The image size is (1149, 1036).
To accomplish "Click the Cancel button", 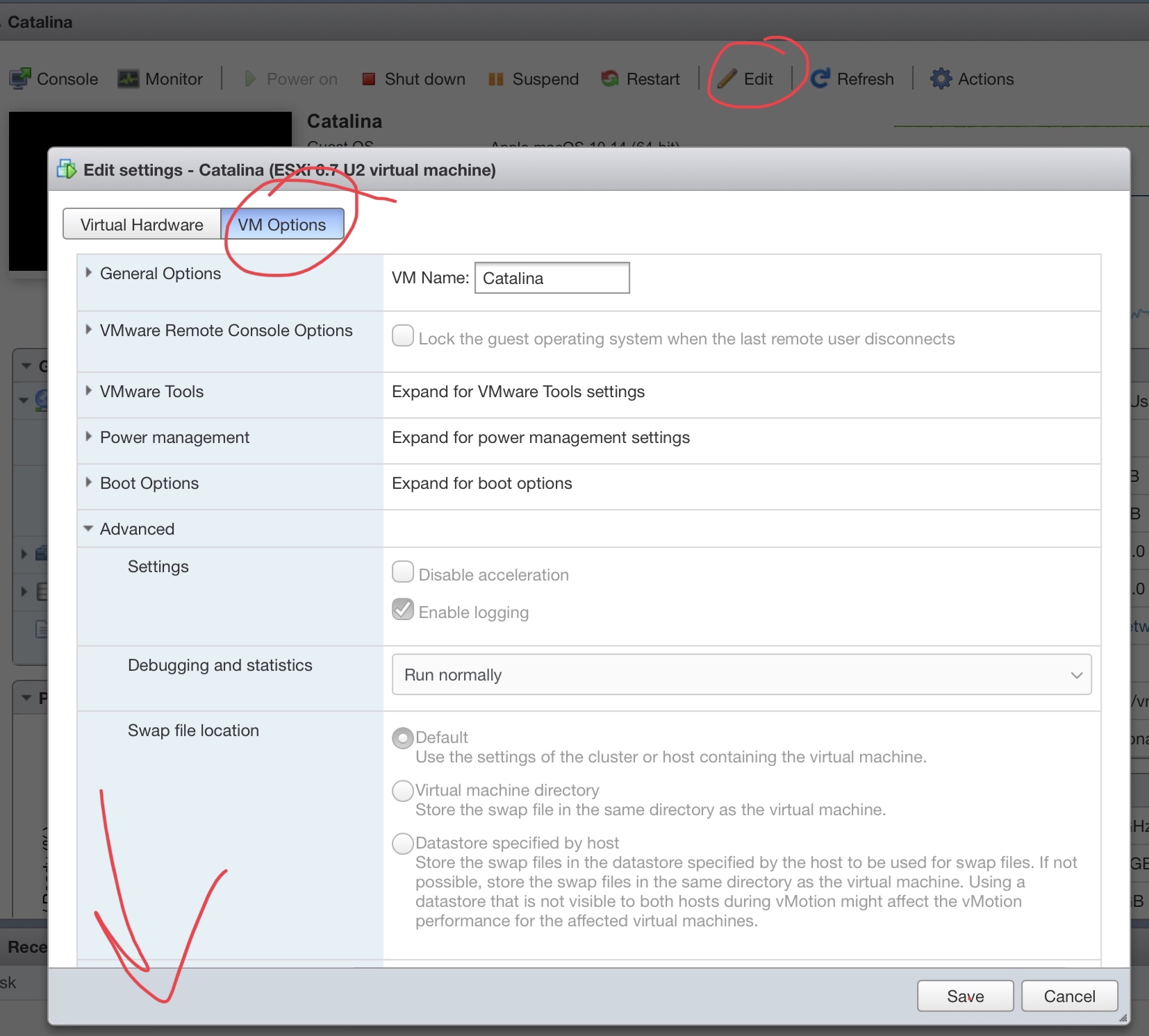I will 1069,996.
